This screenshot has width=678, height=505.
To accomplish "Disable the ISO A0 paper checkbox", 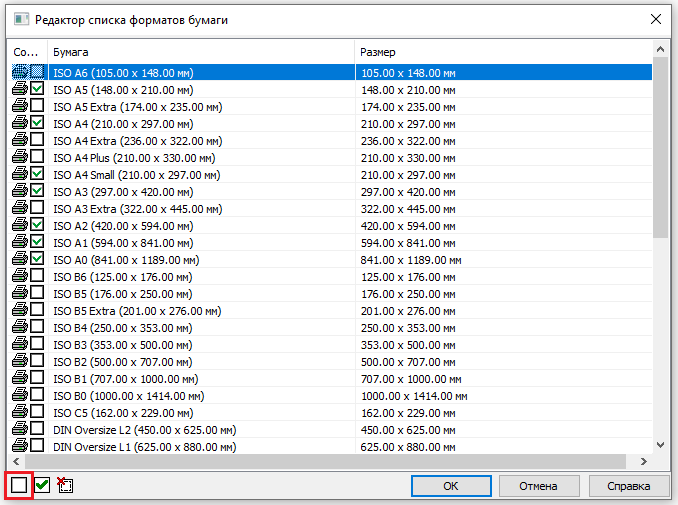I will [x=37, y=259].
